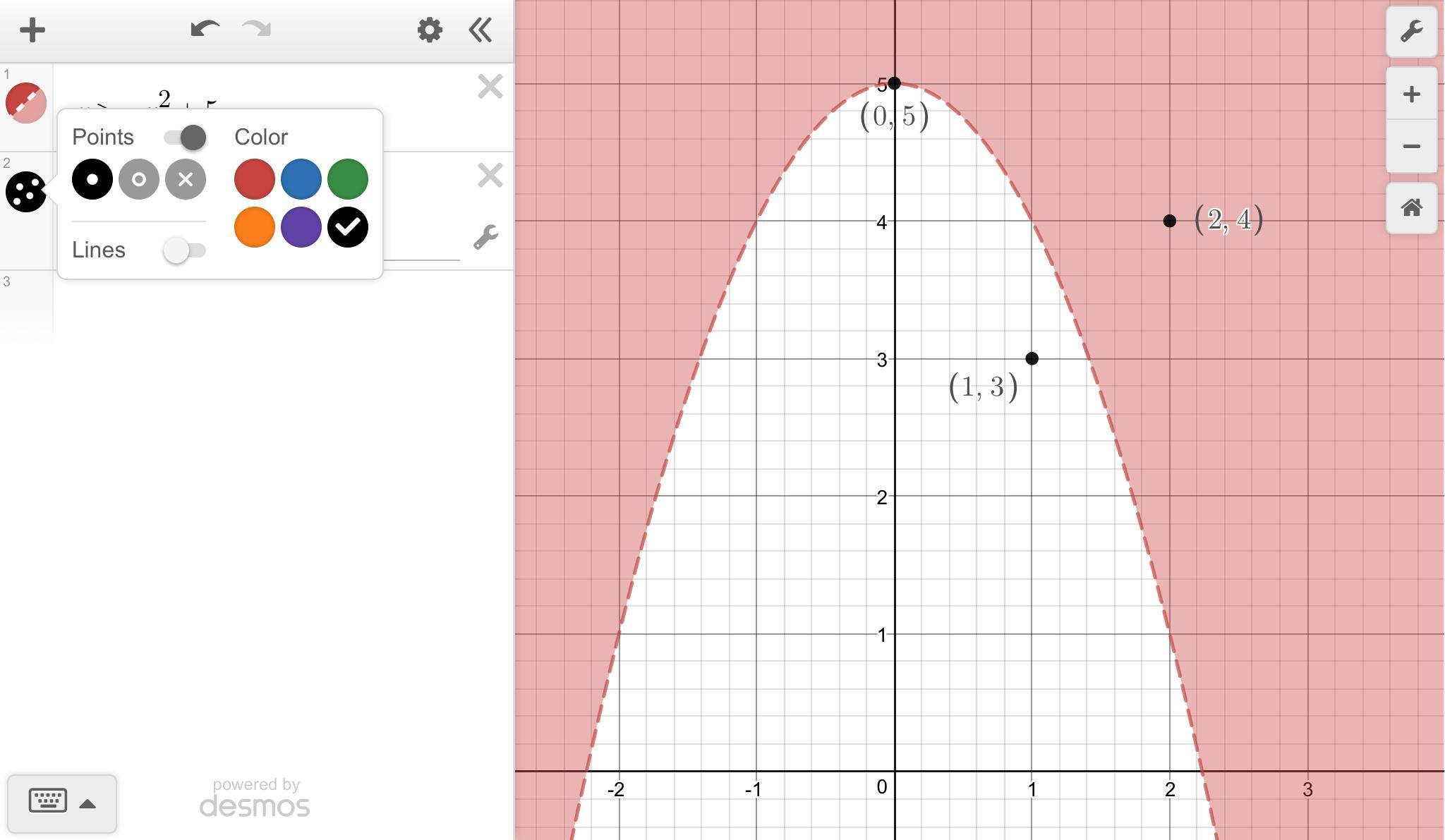1445x840 pixels.
Task: Open the table row 2 wrench options
Action: [x=485, y=237]
